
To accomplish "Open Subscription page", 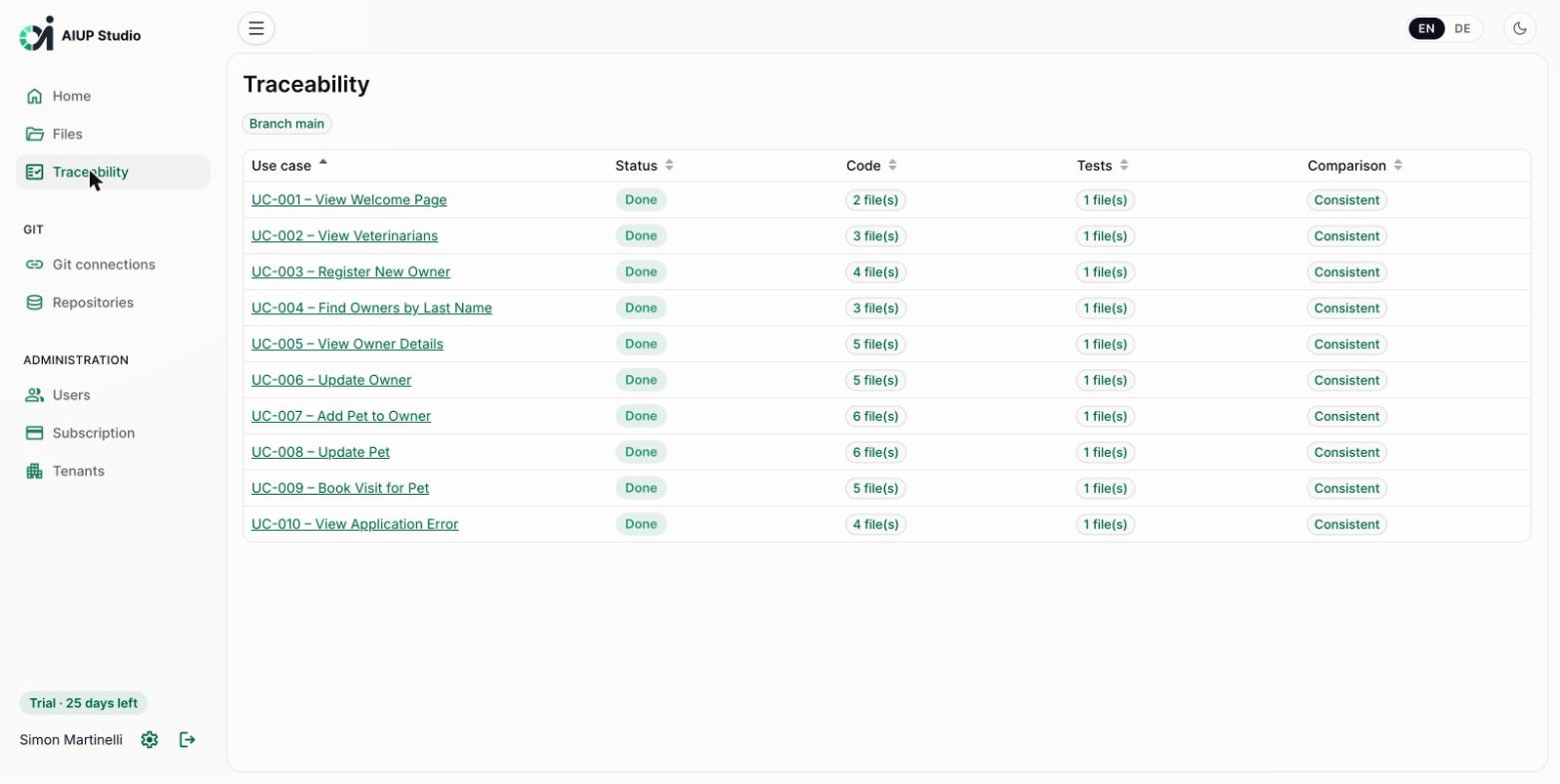I will 113,433.
